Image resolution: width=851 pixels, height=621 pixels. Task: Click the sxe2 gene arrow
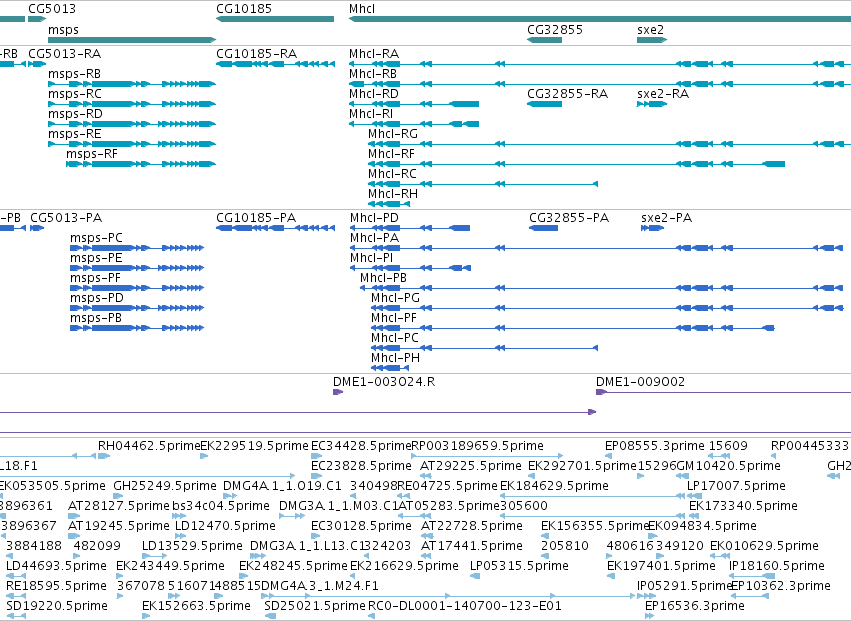tap(652, 40)
